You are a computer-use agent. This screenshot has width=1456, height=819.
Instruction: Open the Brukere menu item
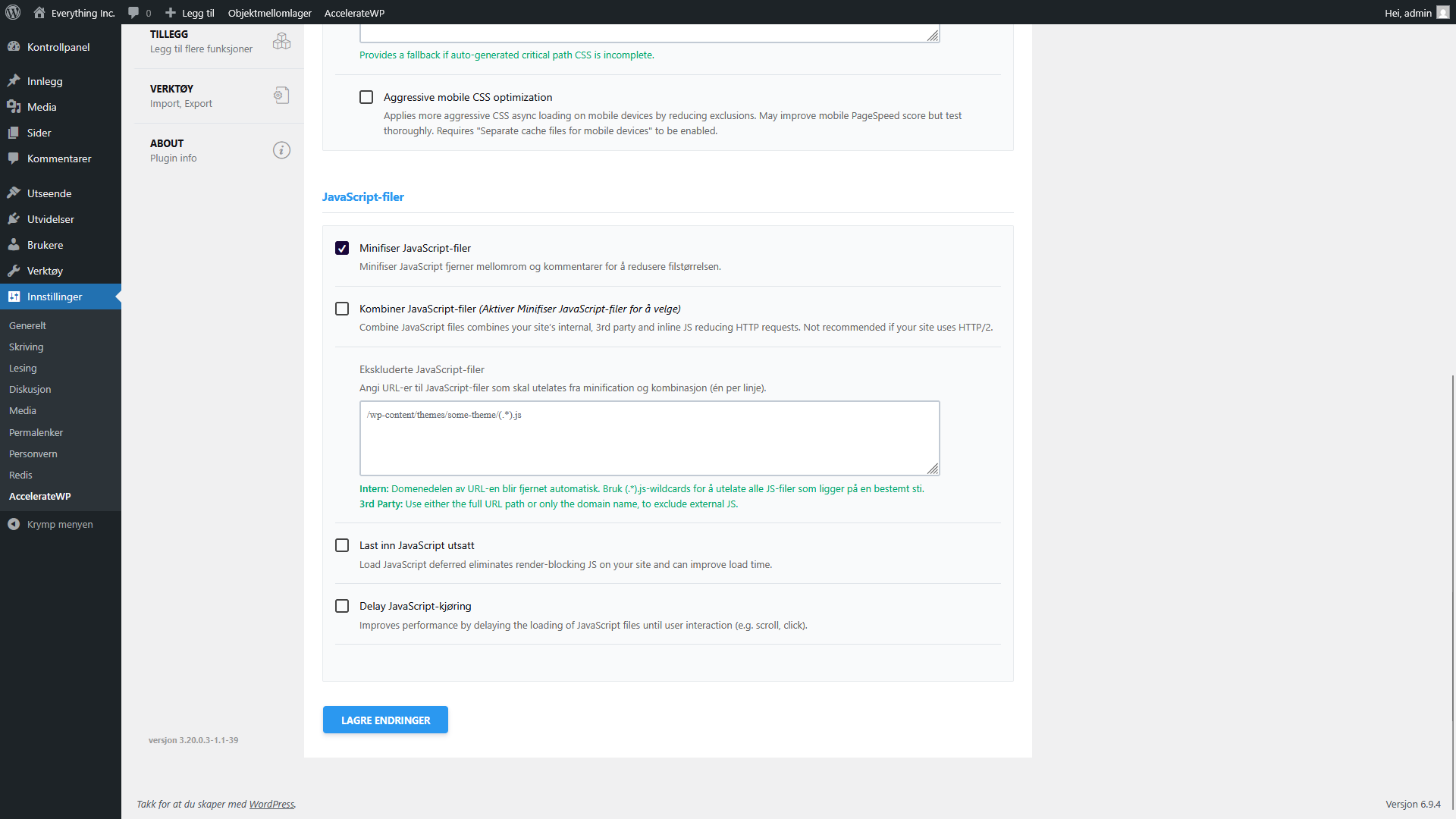pyautogui.click(x=61, y=244)
